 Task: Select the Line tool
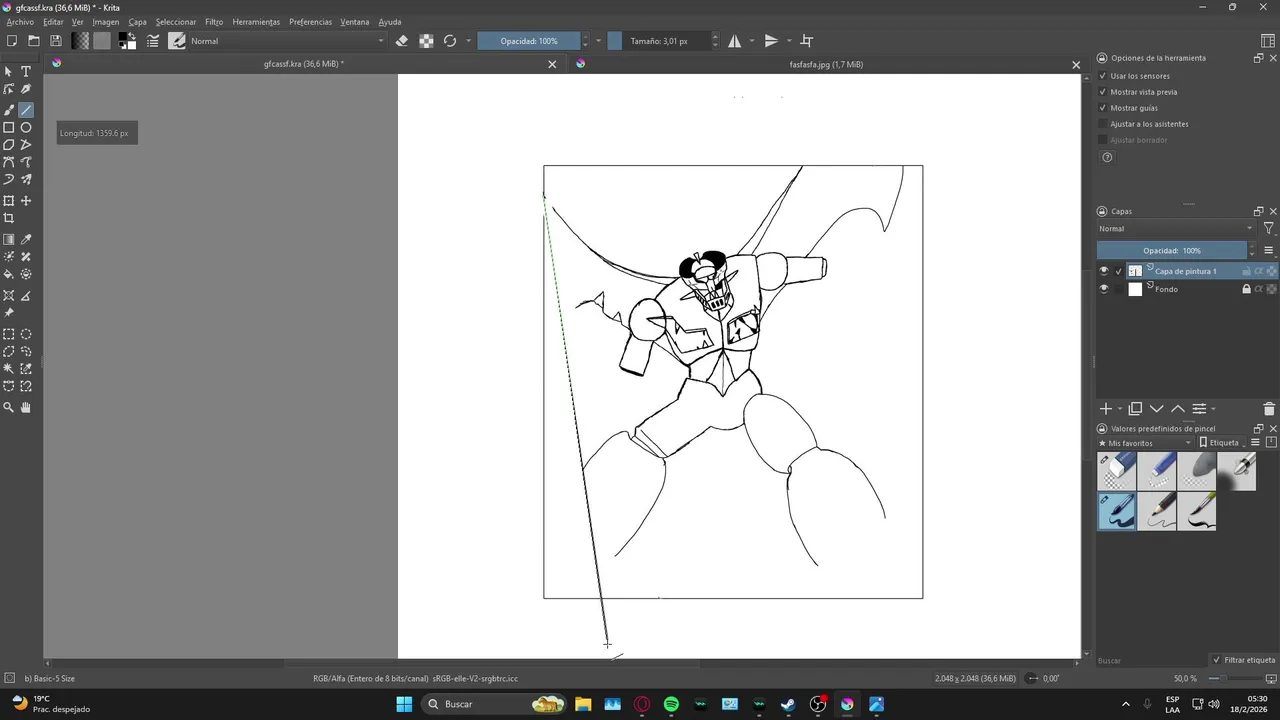(x=26, y=110)
